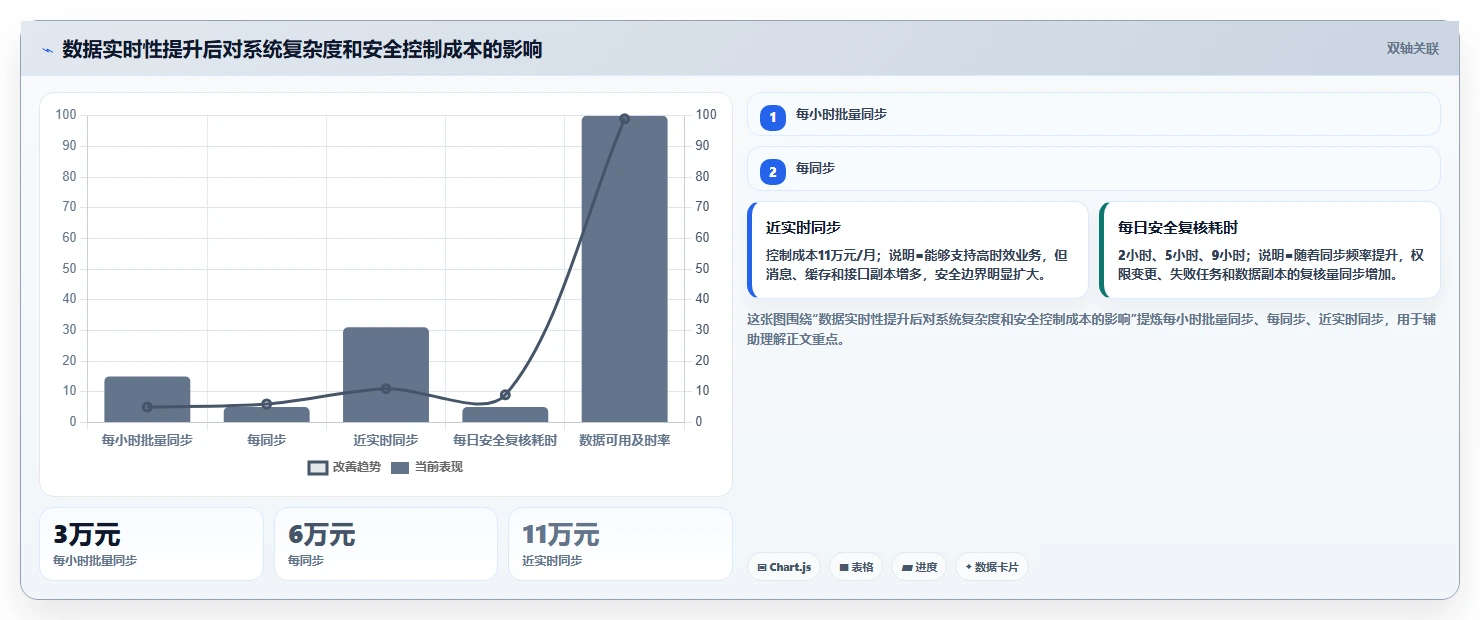1480x620 pixels.
Task: Select the 3万元 stat card
Action: (x=151, y=544)
